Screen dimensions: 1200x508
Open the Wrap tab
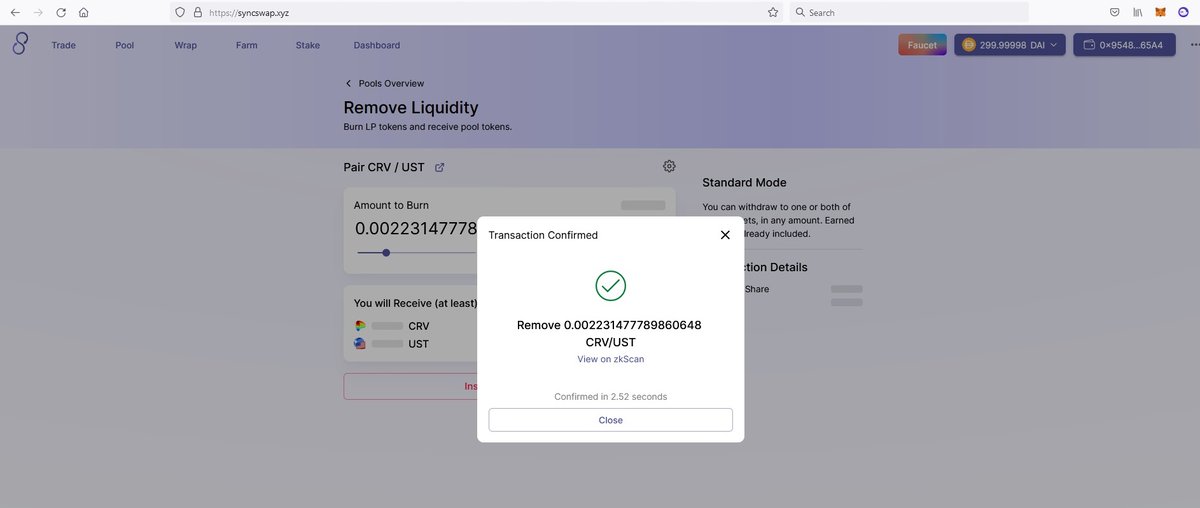(x=186, y=45)
